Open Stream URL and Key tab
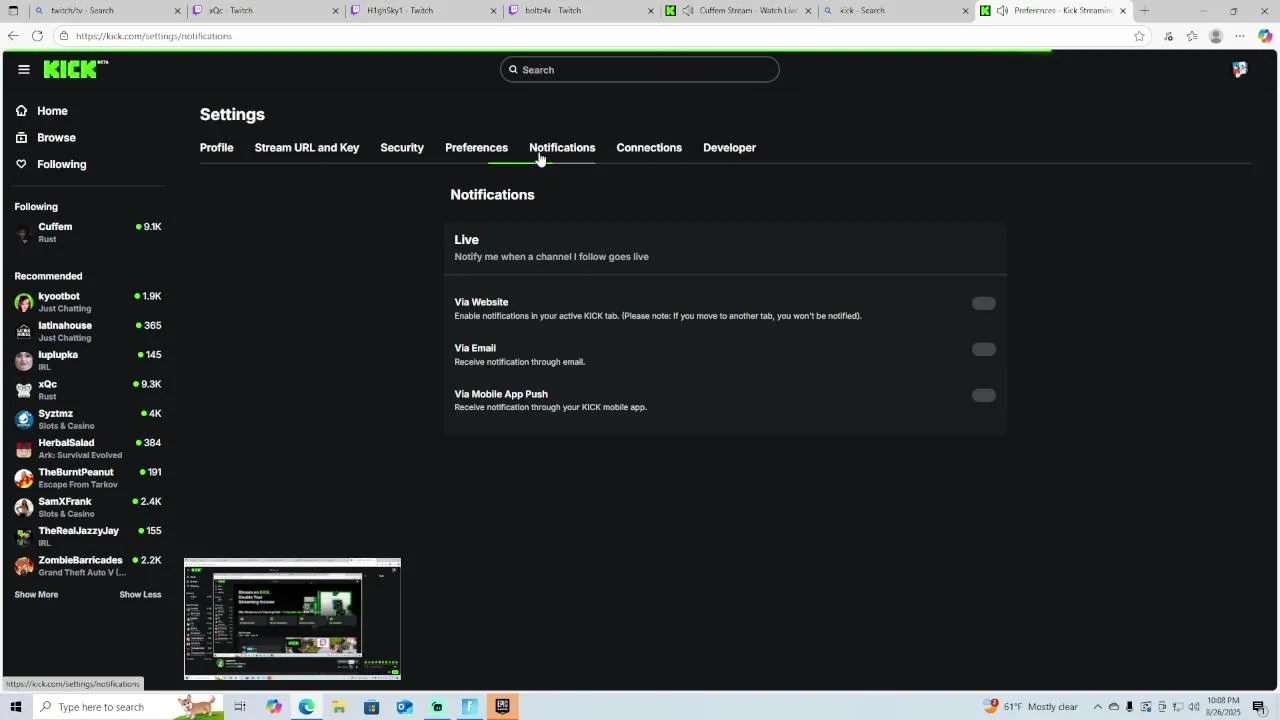 click(x=306, y=148)
